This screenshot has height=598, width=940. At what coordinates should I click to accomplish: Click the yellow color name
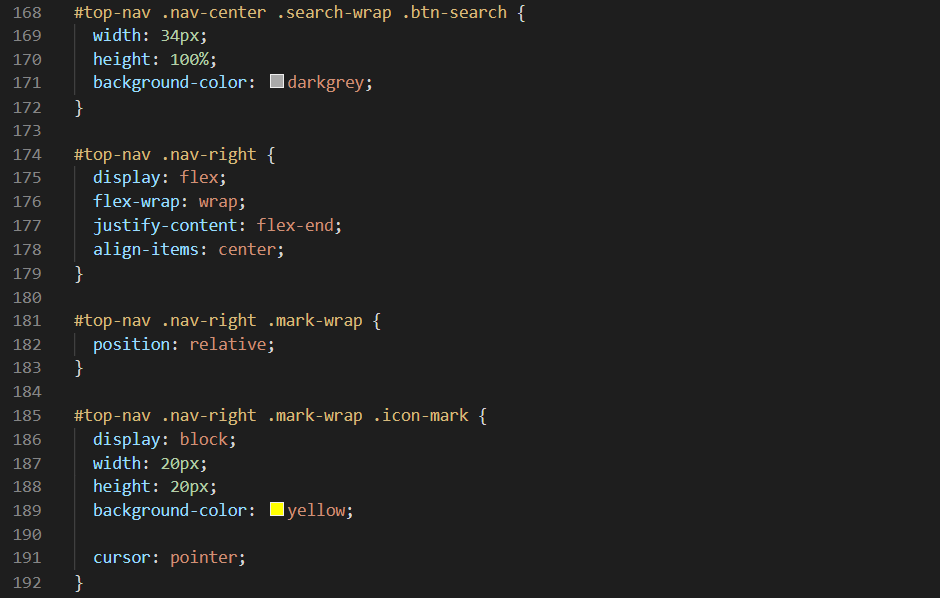316,511
